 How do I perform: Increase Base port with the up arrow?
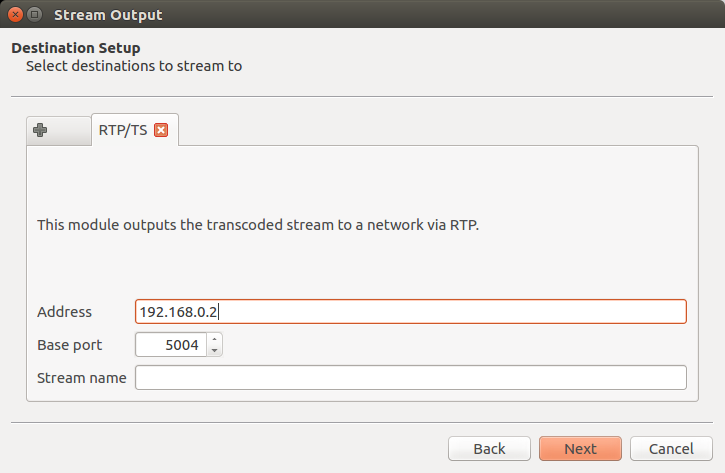tap(215, 340)
